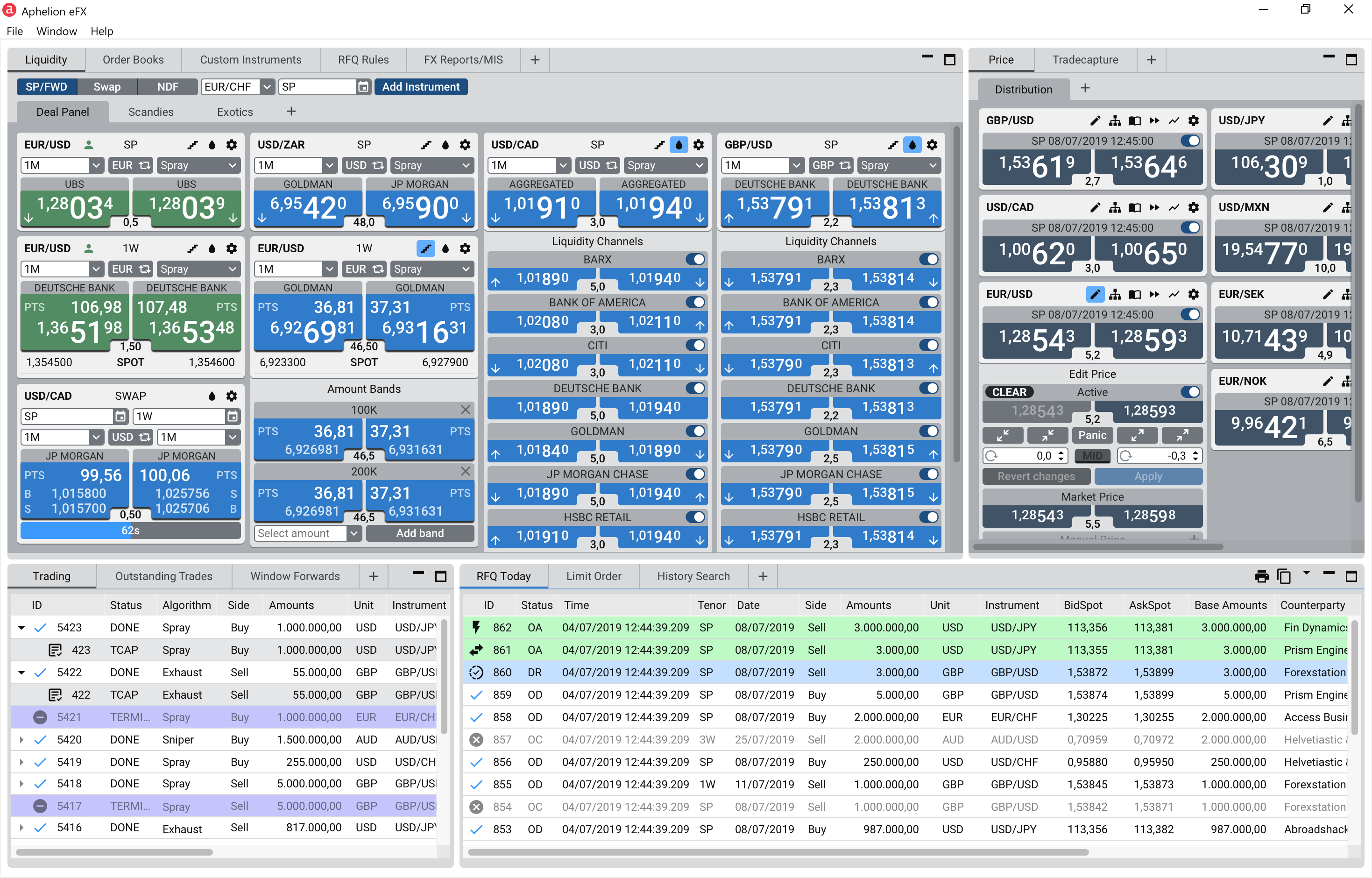Viewport: 1372px width, 878px height.
Task: Click the Panic button
Action: (x=1091, y=436)
